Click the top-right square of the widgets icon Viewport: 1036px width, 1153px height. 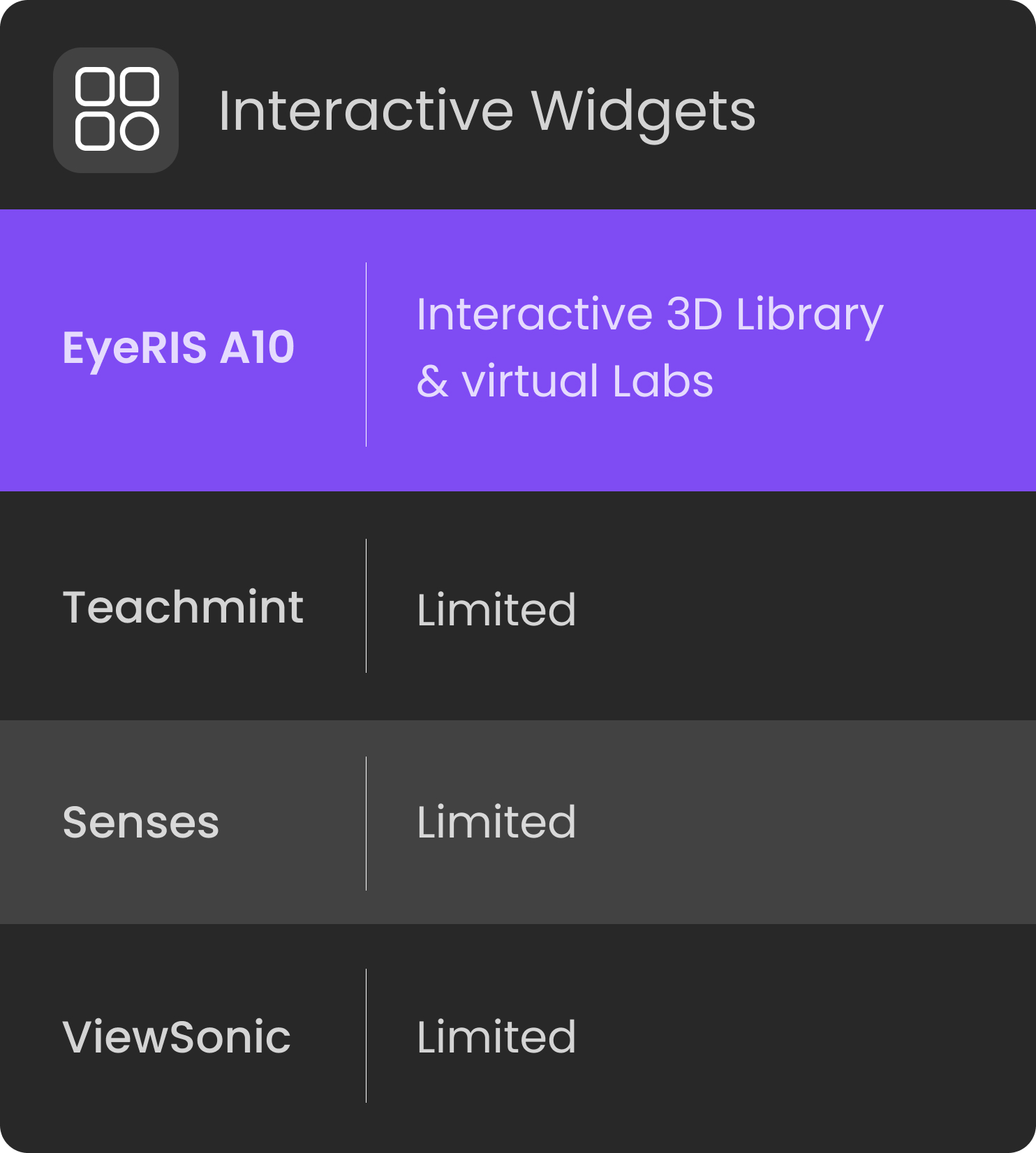(x=140, y=87)
